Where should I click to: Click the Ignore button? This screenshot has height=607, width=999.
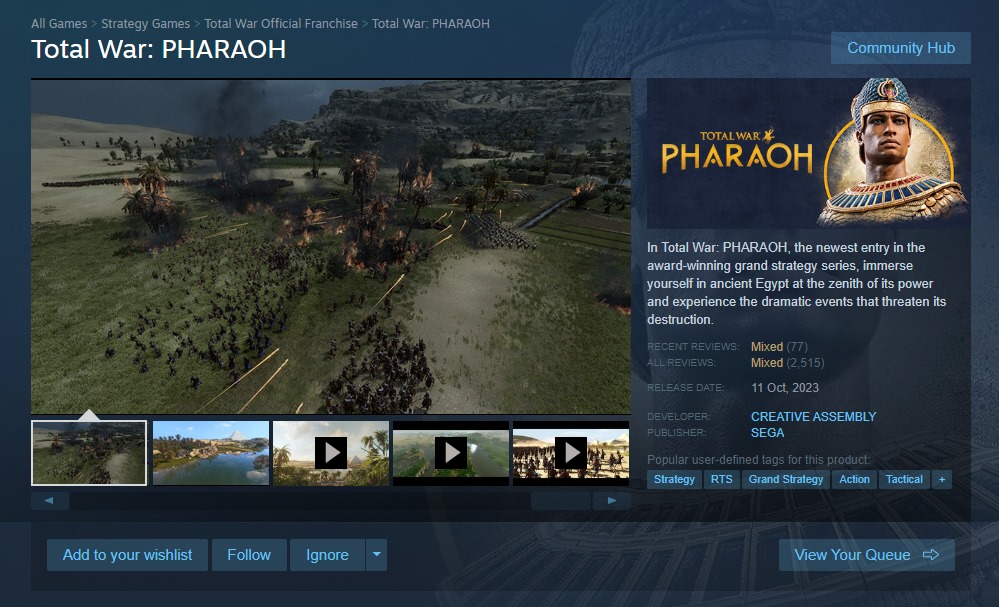point(327,555)
